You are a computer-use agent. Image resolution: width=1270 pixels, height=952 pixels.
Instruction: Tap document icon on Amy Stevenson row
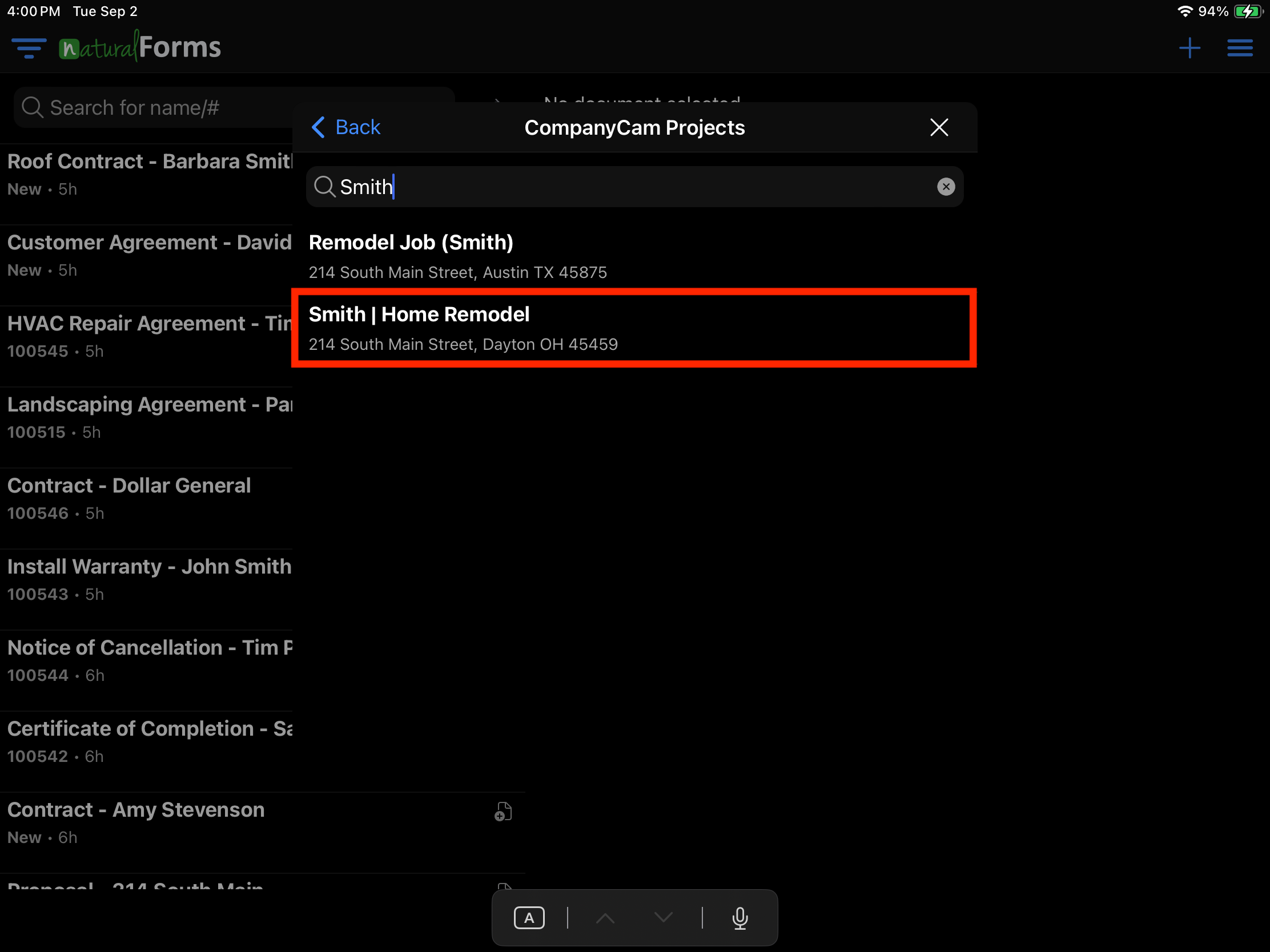(x=503, y=812)
